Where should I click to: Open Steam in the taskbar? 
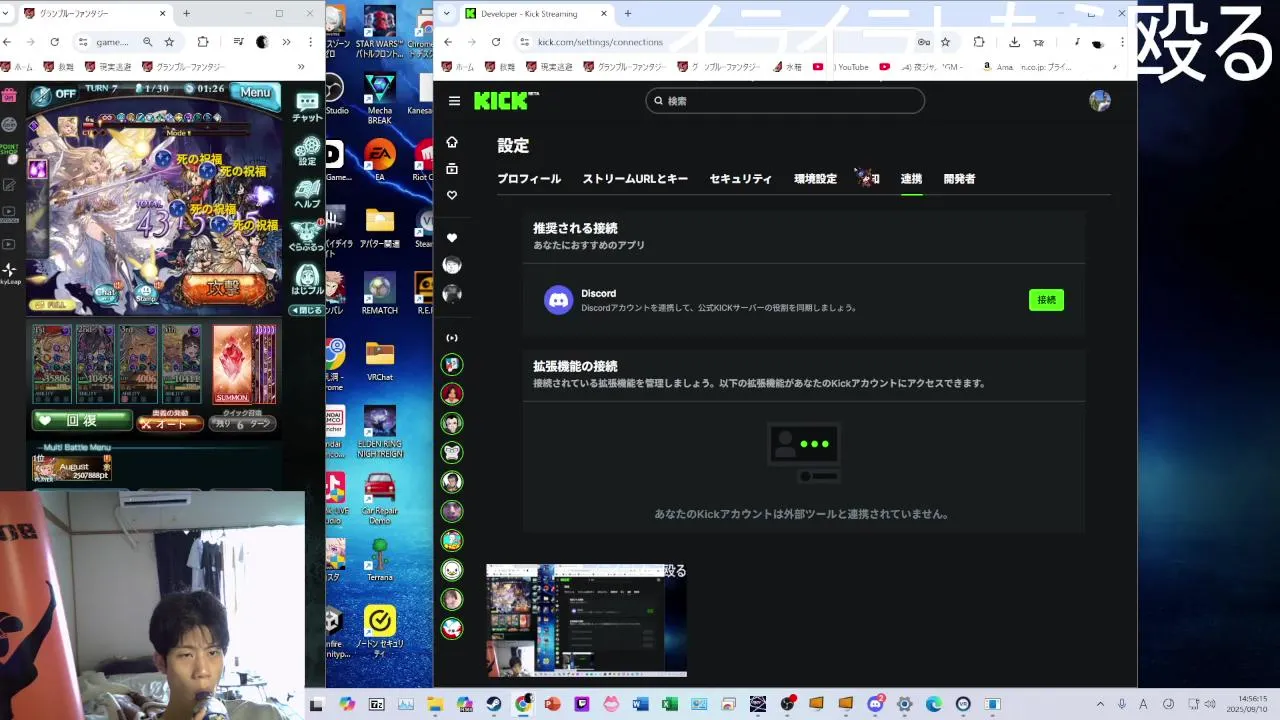[x=494, y=704]
